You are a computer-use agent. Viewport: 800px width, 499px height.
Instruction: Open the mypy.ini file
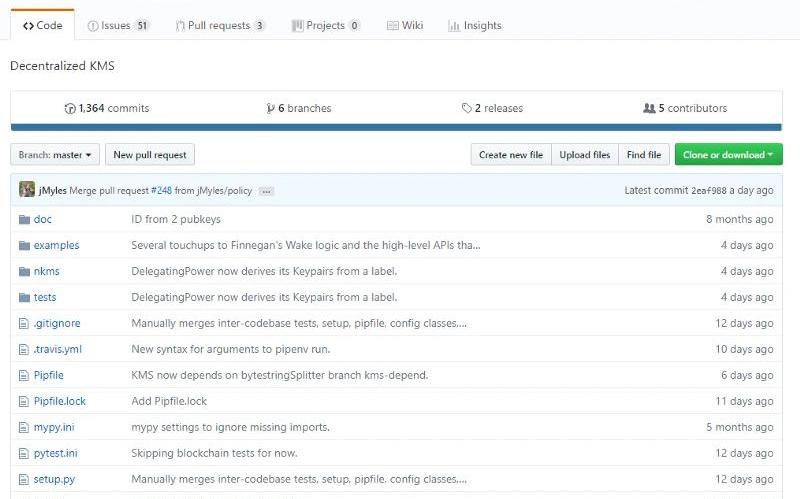(54, 428)
